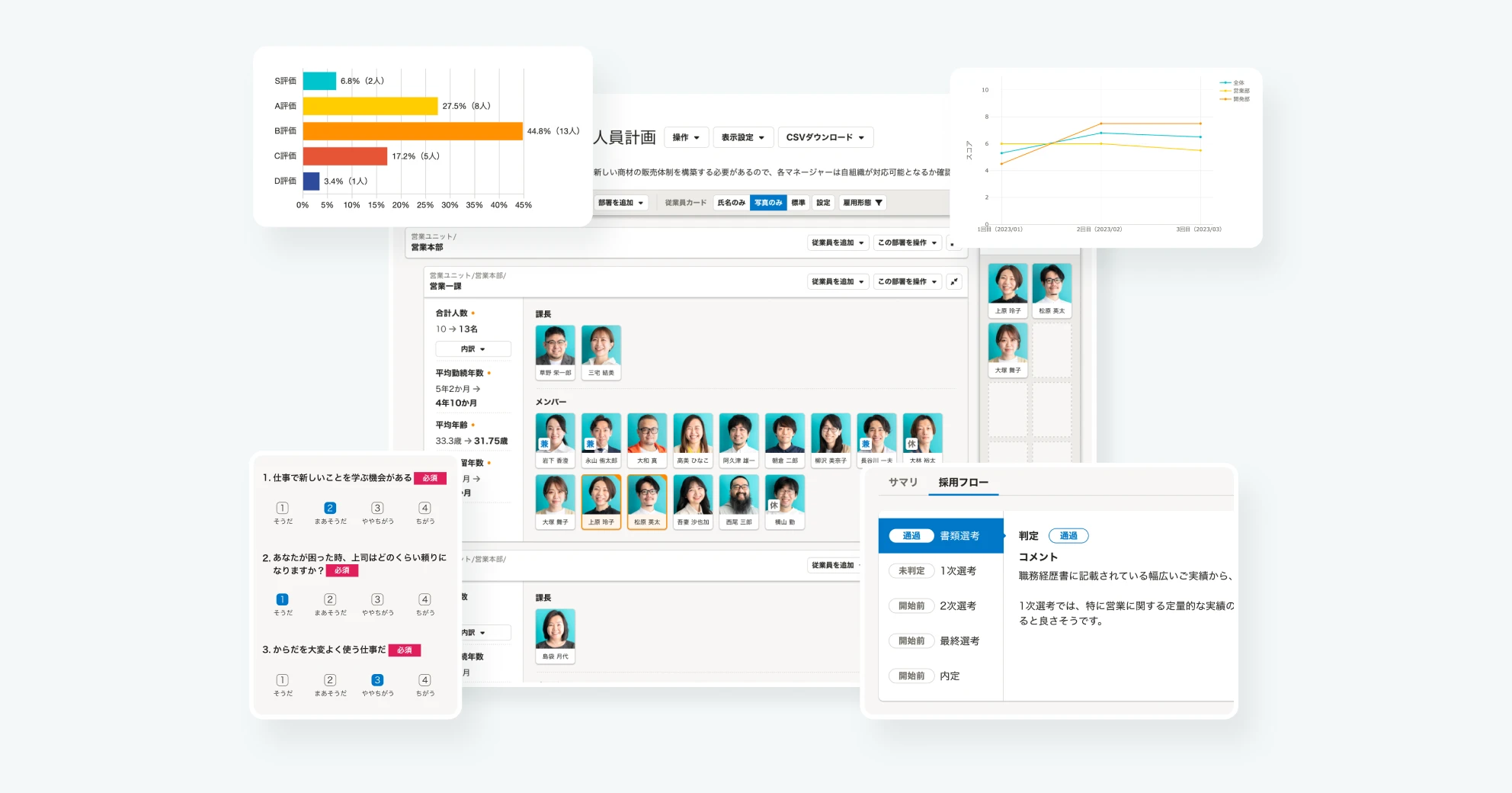This screenshot has height=793, width=1512.
Task: Collapse the 営業一課 department card with the shrink icon
Action: pyautogui.click(x=953, y=281)
